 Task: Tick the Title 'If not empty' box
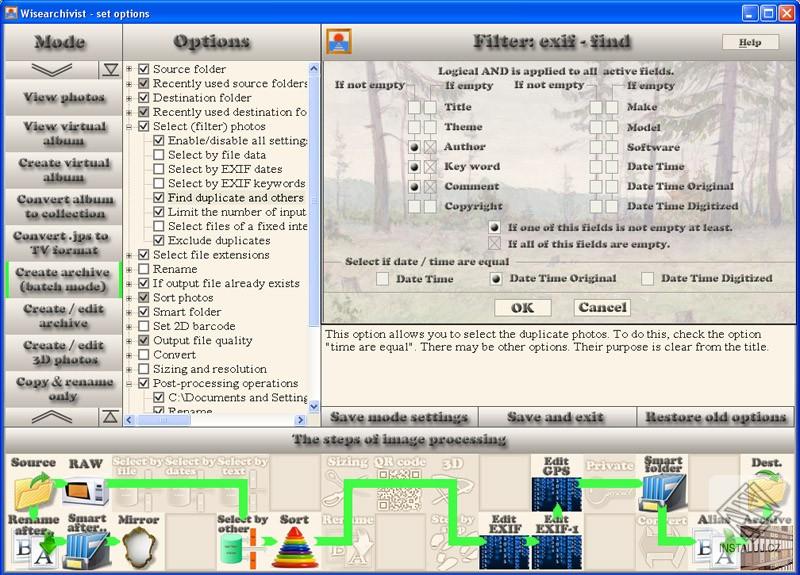[414, 107]
